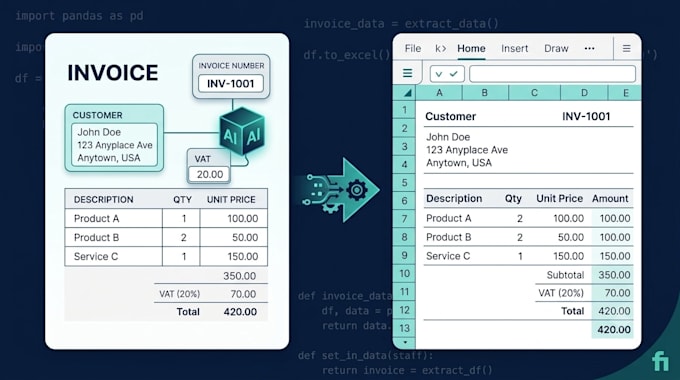Click the 'Subtotal' label in the spreadsheet

click(565, 275)
